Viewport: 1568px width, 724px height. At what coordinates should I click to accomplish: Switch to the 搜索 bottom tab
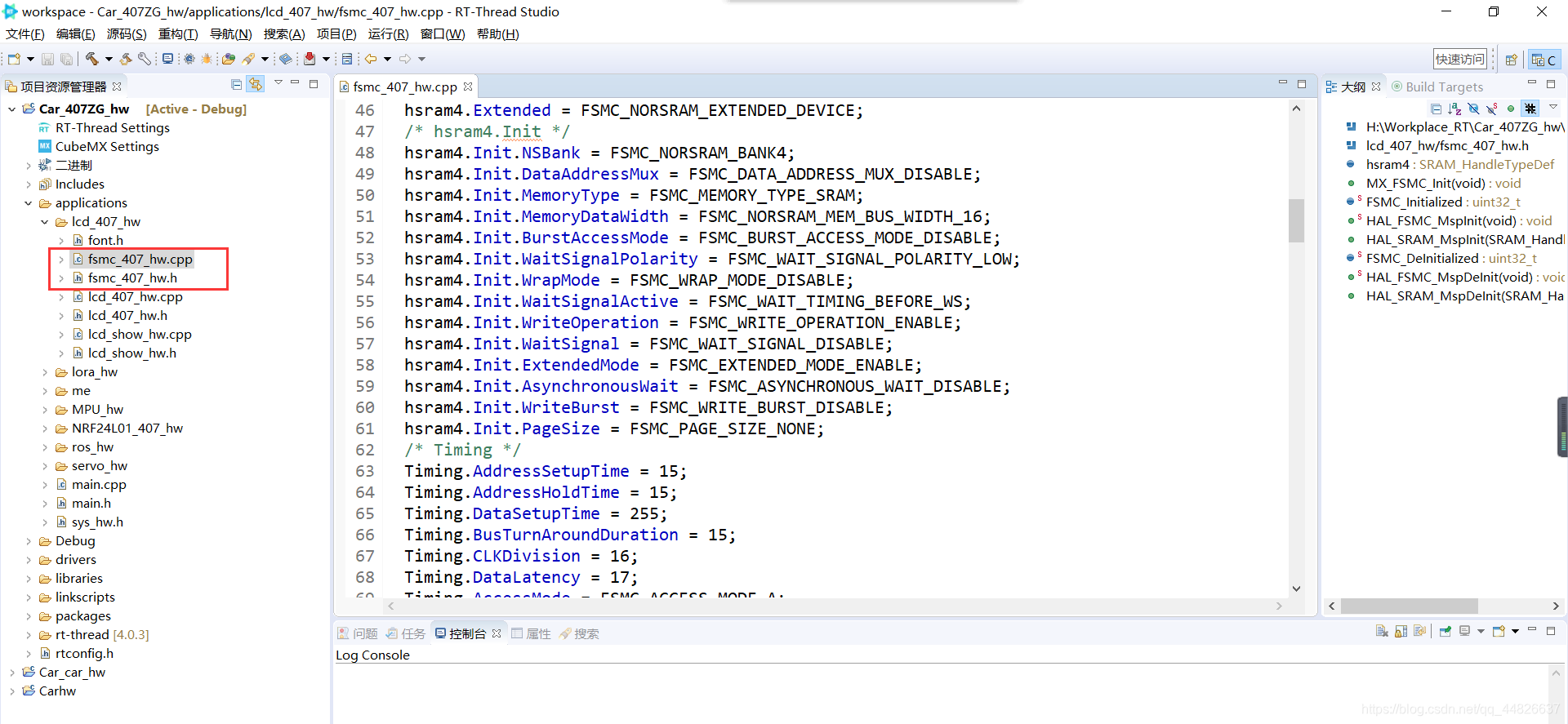tap(579, 633)
